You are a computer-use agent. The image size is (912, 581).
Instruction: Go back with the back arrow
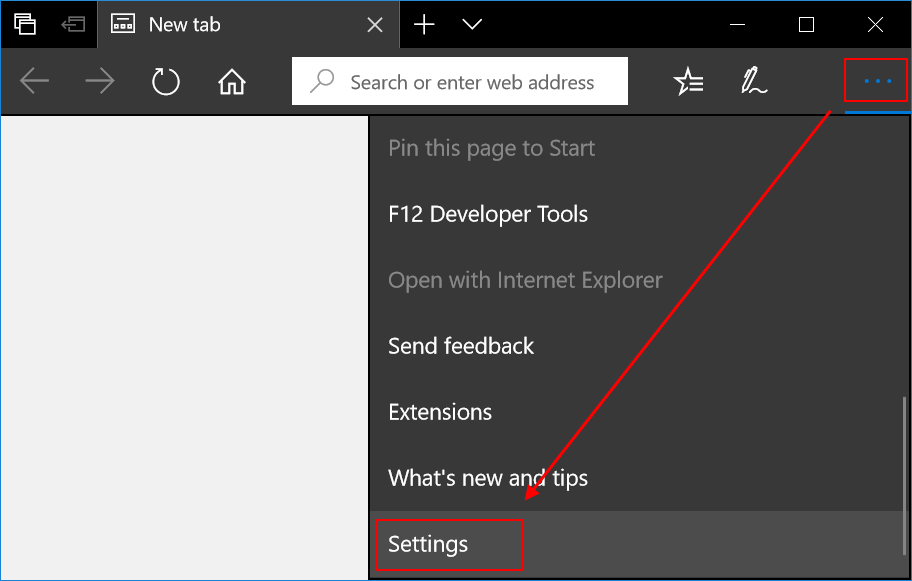(34, 81)
